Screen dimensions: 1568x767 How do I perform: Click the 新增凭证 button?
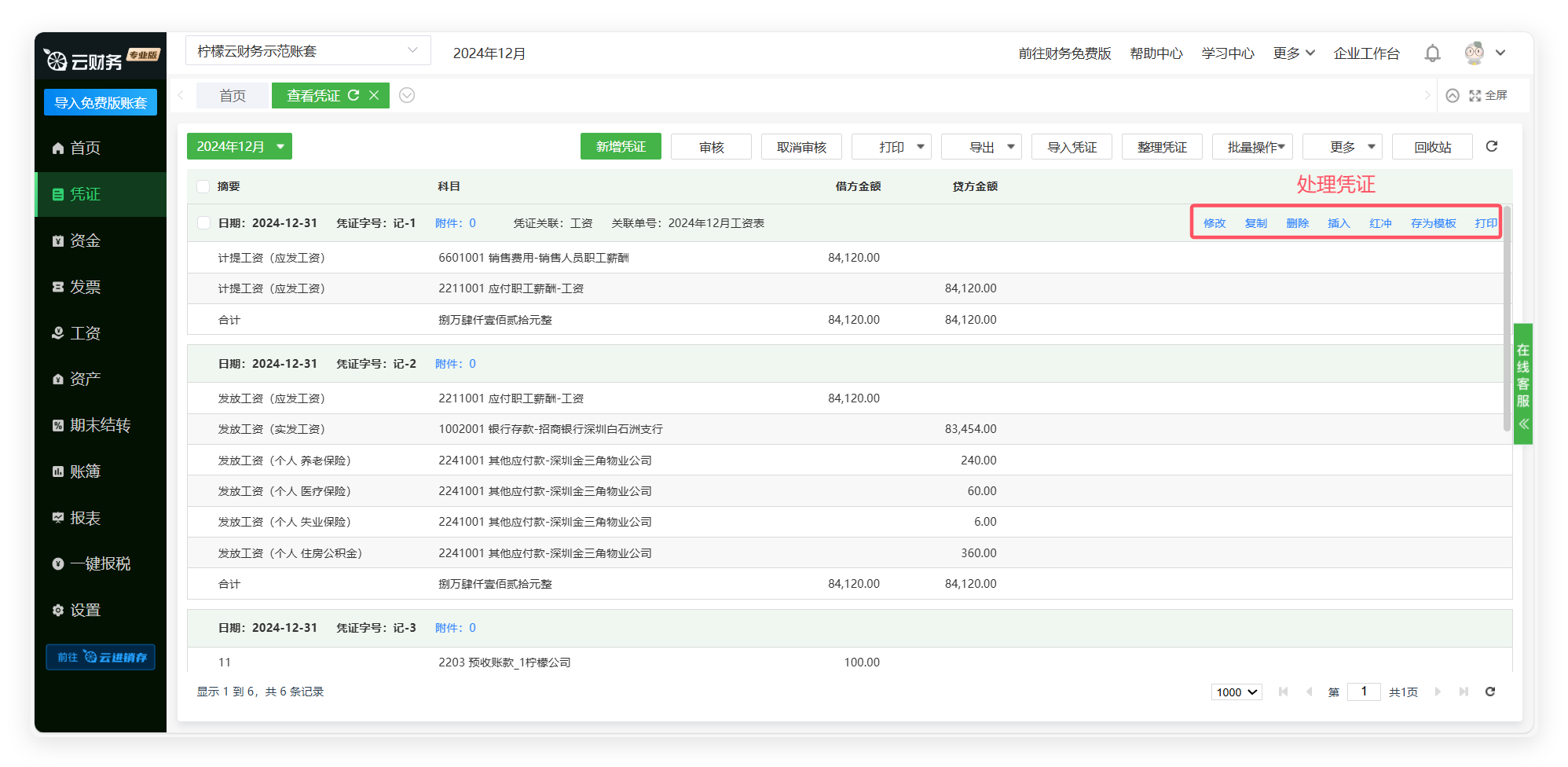(x=620, y=146)
